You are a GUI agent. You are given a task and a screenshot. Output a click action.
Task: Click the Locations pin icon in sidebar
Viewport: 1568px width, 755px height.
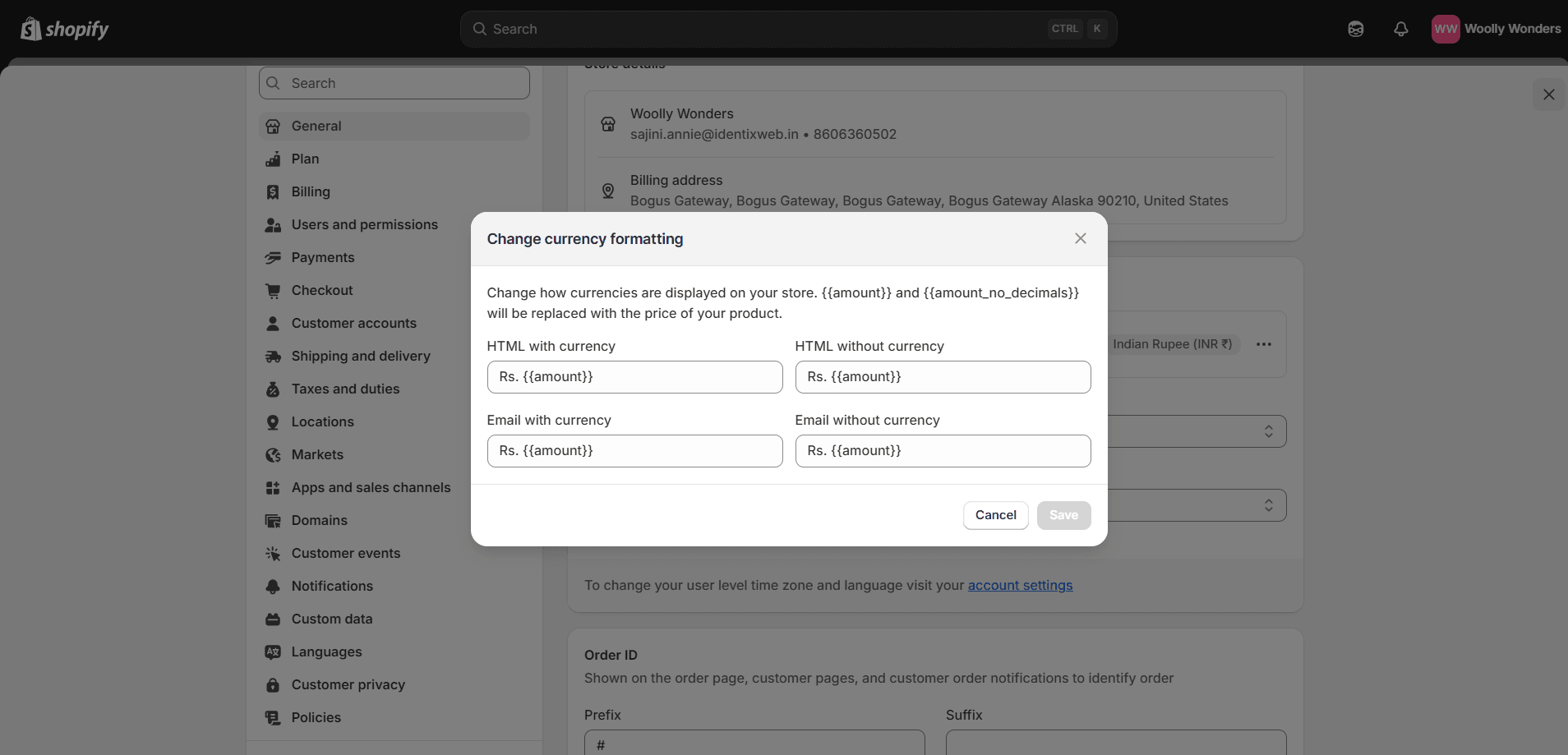[273, 421]
